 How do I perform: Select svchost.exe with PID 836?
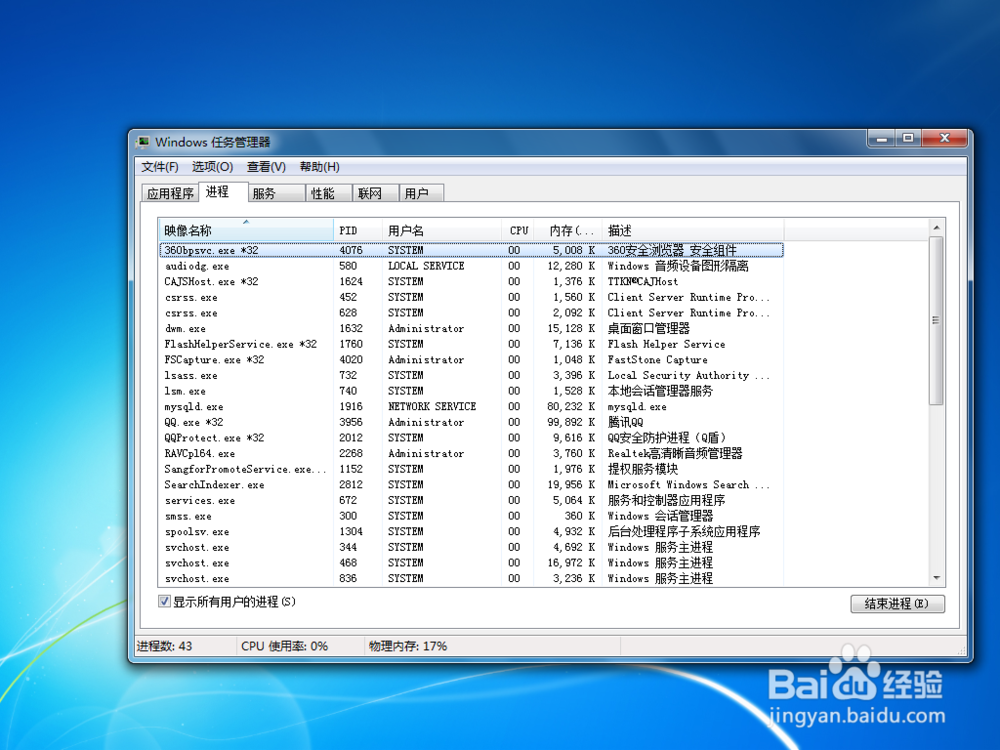pos(471,578)
